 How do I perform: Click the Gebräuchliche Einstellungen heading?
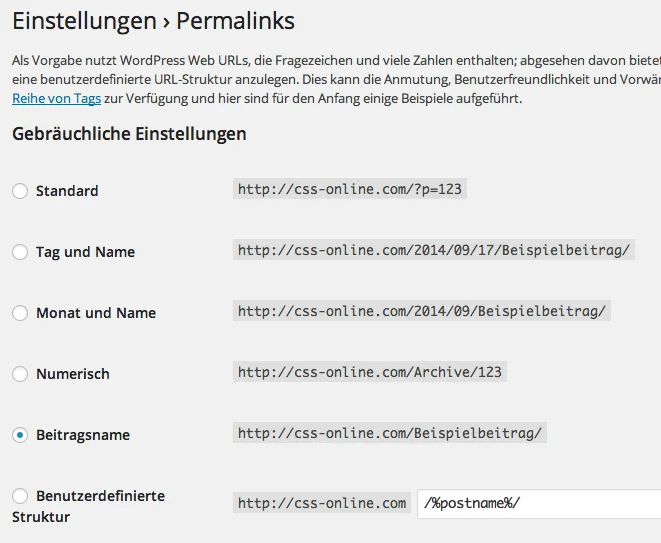coord(129,134)
